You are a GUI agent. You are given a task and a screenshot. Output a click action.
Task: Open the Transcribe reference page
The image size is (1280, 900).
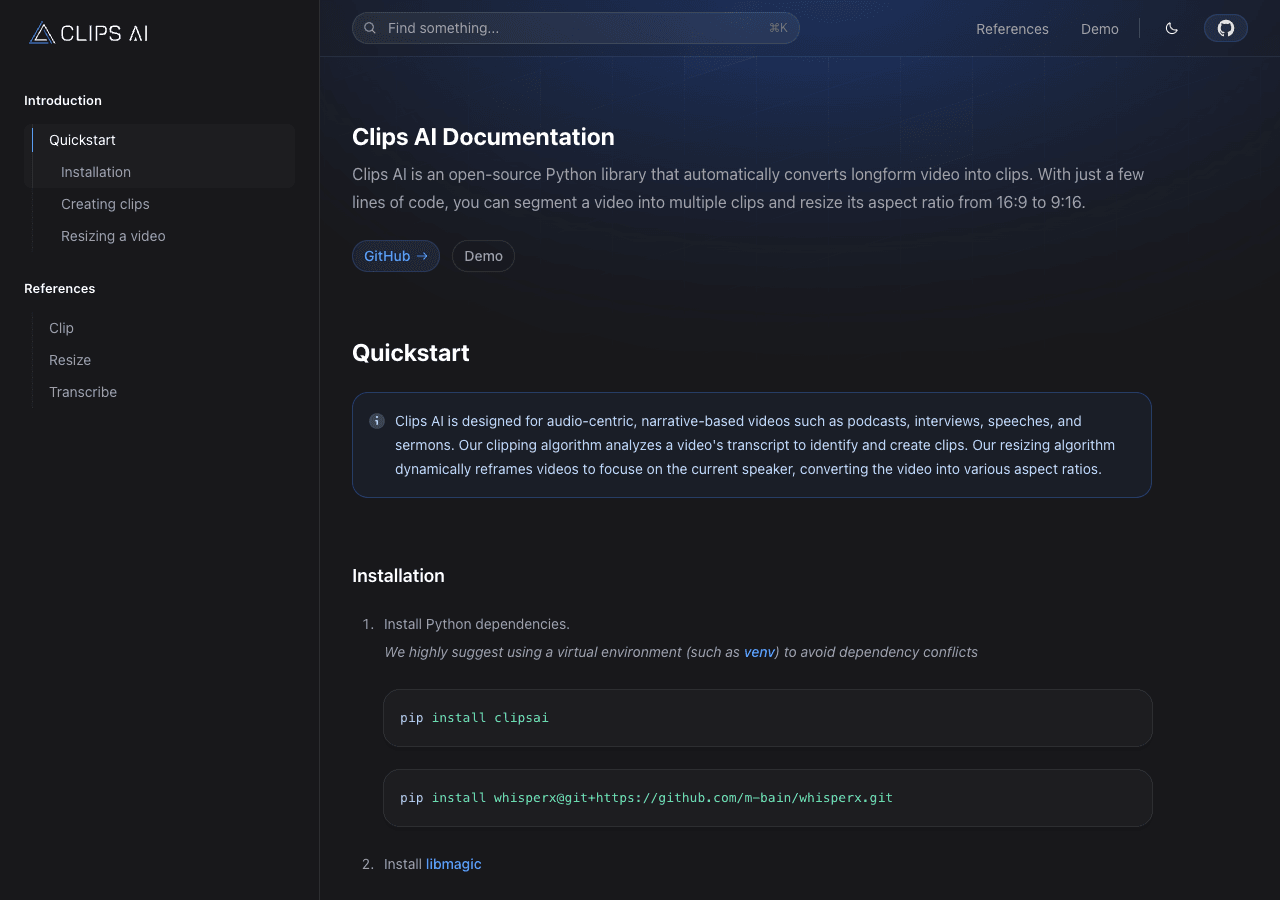pos(83,392)
